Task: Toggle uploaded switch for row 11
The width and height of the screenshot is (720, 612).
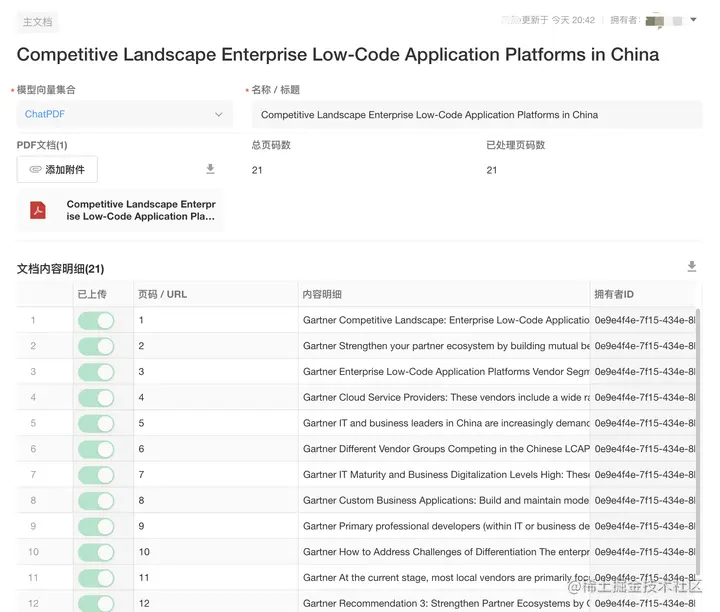Action: (x=96, y=578)
